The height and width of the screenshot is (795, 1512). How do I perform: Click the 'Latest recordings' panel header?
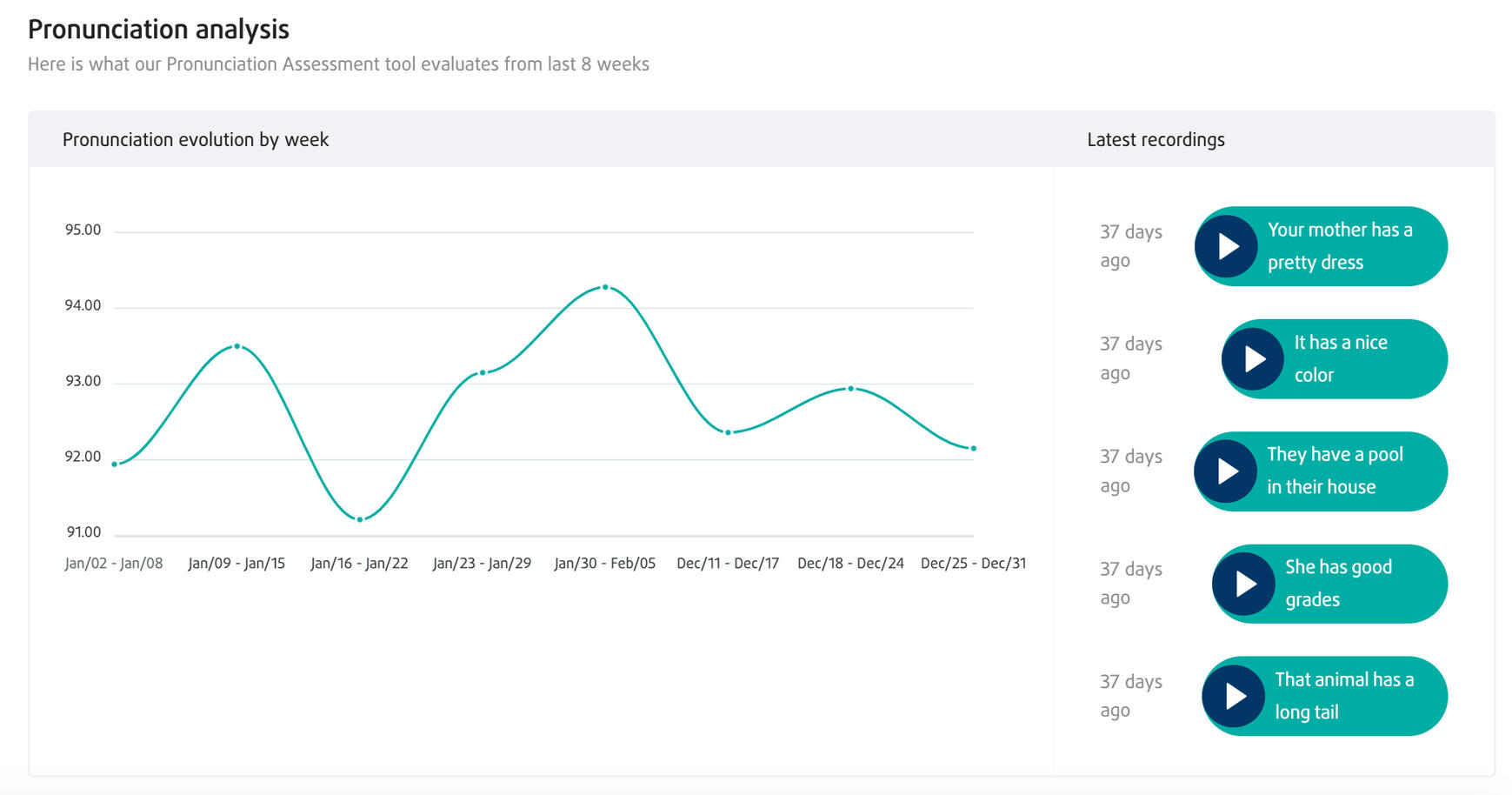[x=1156, y=140]
